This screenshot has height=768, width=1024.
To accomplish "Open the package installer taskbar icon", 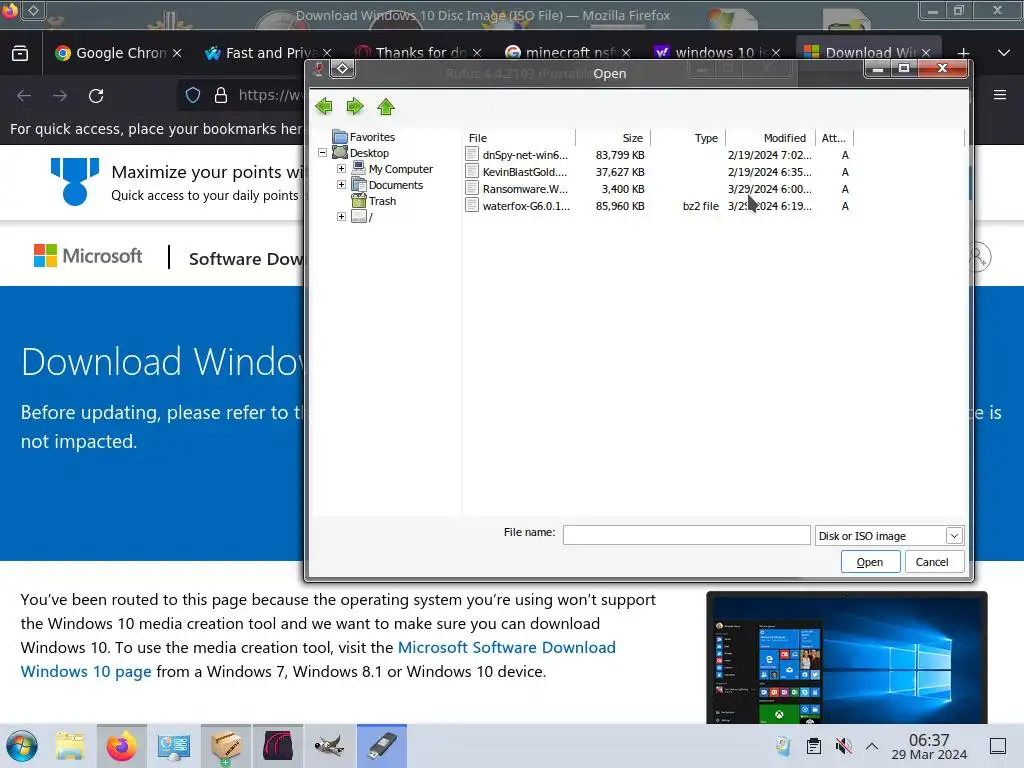I will (x=225, y=746).
